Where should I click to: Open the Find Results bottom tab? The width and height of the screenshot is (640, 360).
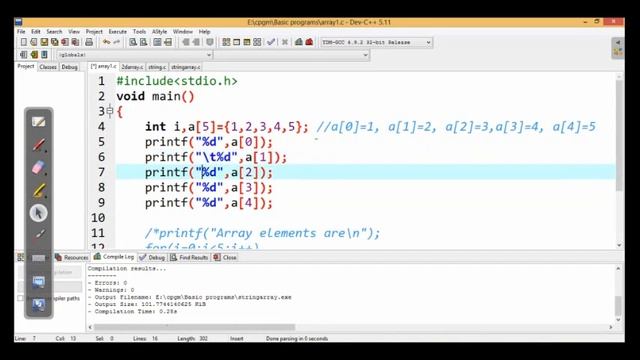(189, 258)
